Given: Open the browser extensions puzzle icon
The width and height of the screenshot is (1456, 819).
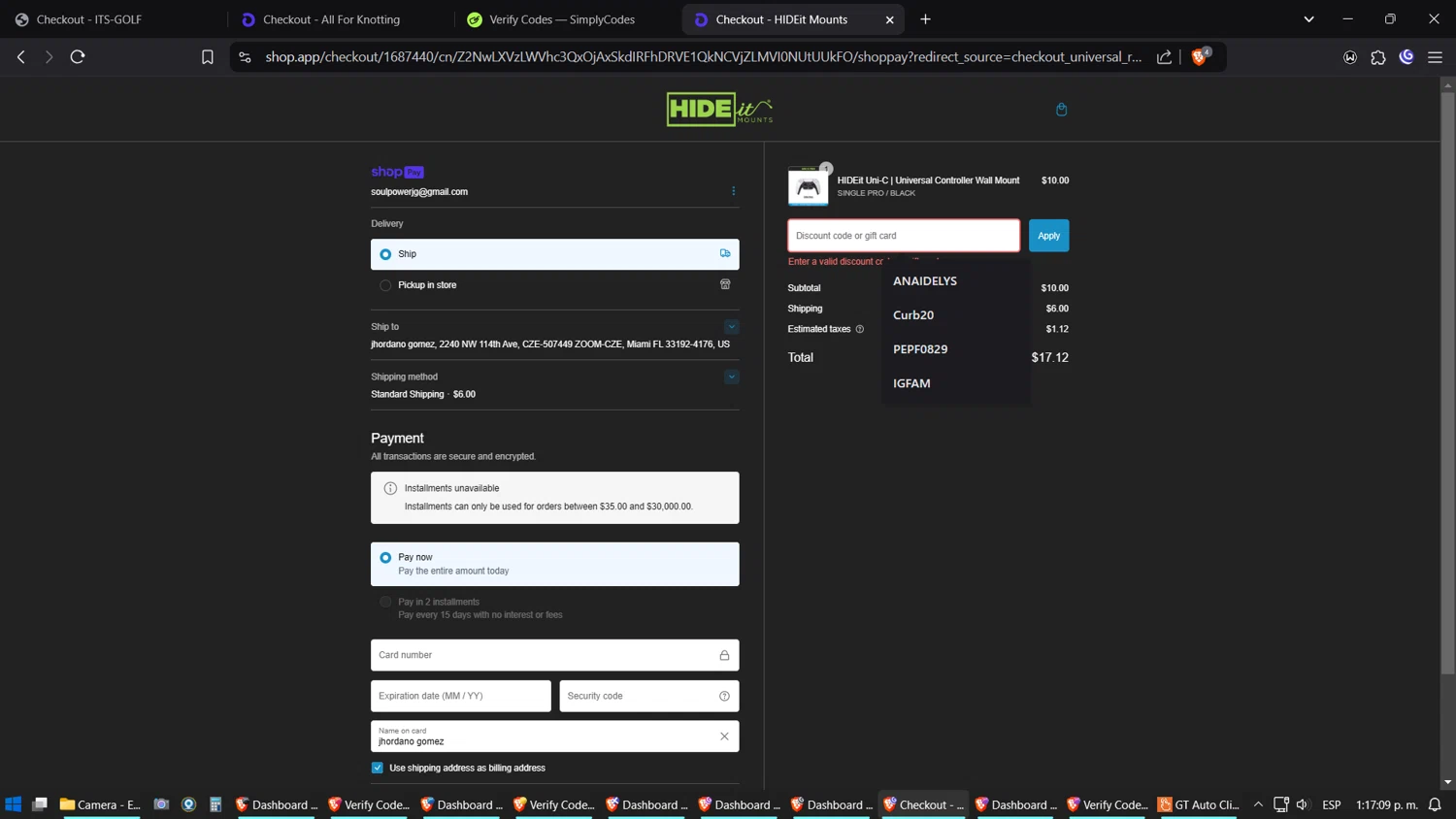Looking at the screenshot, I should tap(1378, 57).
